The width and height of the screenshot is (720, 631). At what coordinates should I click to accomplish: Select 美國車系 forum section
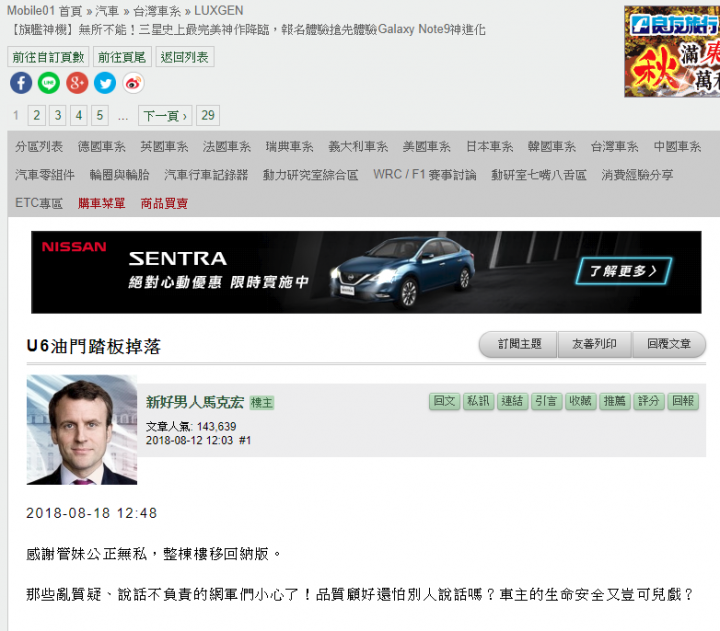(x=427, y=146)
